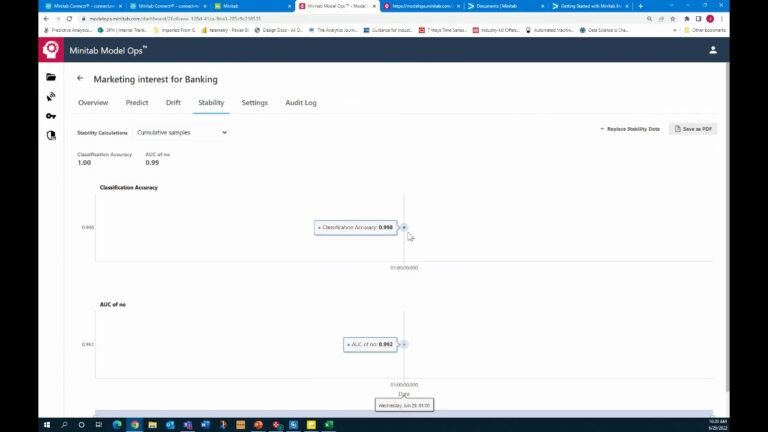Open Google Chrome from the taskbar
768x432 pixels.
tap(135, 425)
